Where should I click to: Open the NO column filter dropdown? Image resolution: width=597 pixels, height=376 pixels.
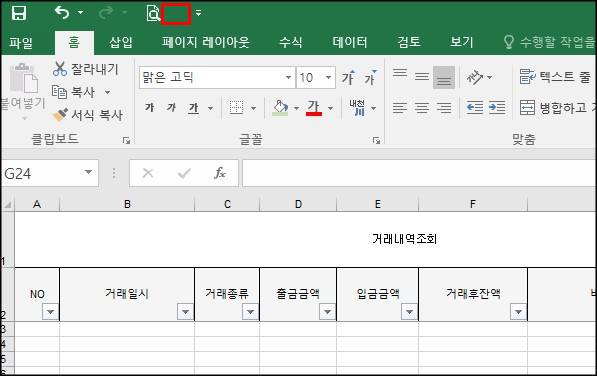[x=50, y=312]
